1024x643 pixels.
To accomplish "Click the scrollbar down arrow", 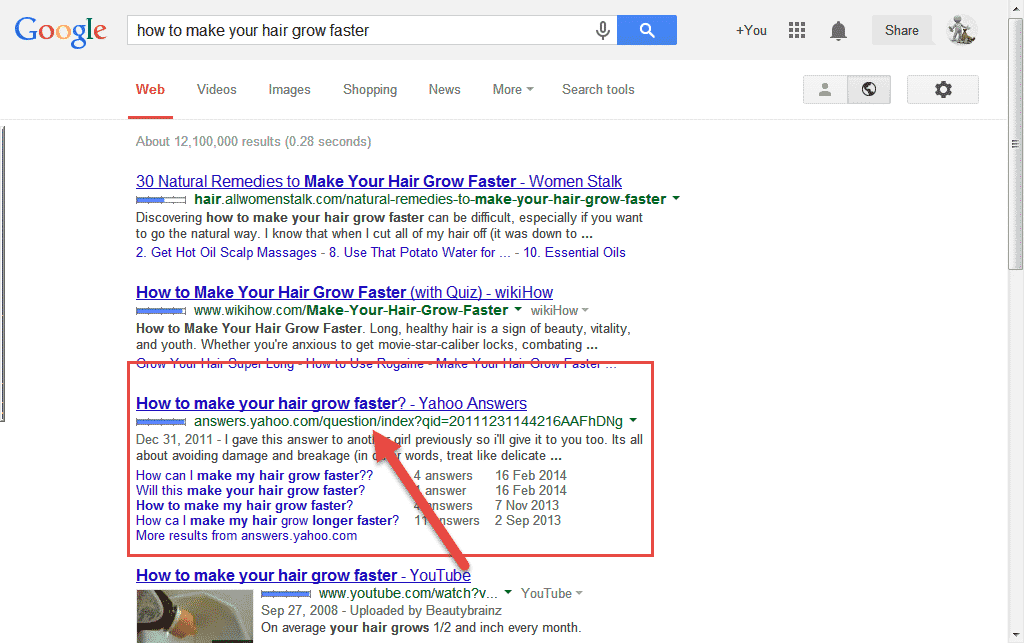I will [1016, 635].
